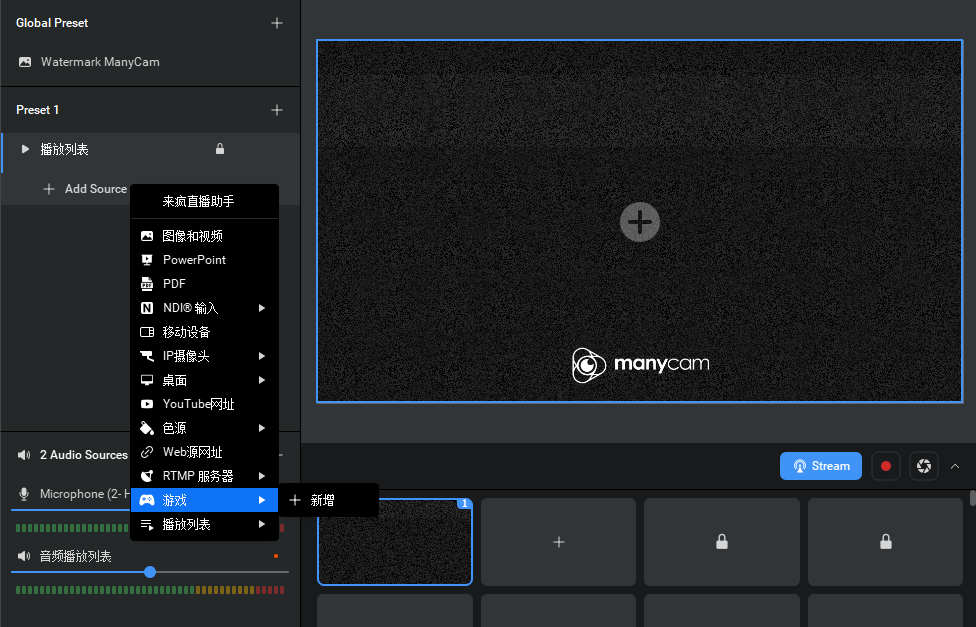Click the large plus in main preview
Image resolution: width=976 pixels, height=627 pixels.
pyautogui.click(x=640, y=222)
